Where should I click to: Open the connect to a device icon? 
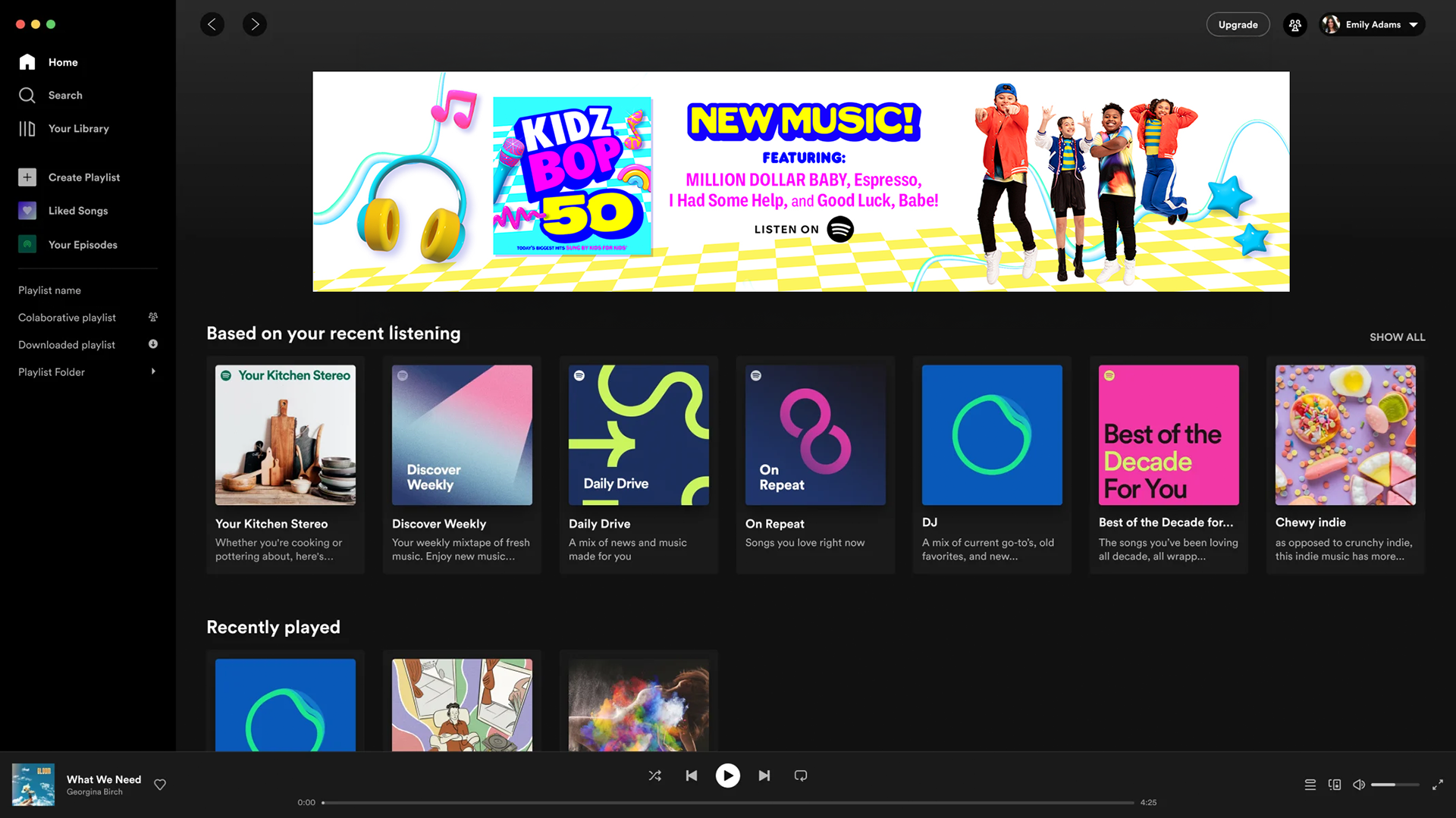[1335, 785]
